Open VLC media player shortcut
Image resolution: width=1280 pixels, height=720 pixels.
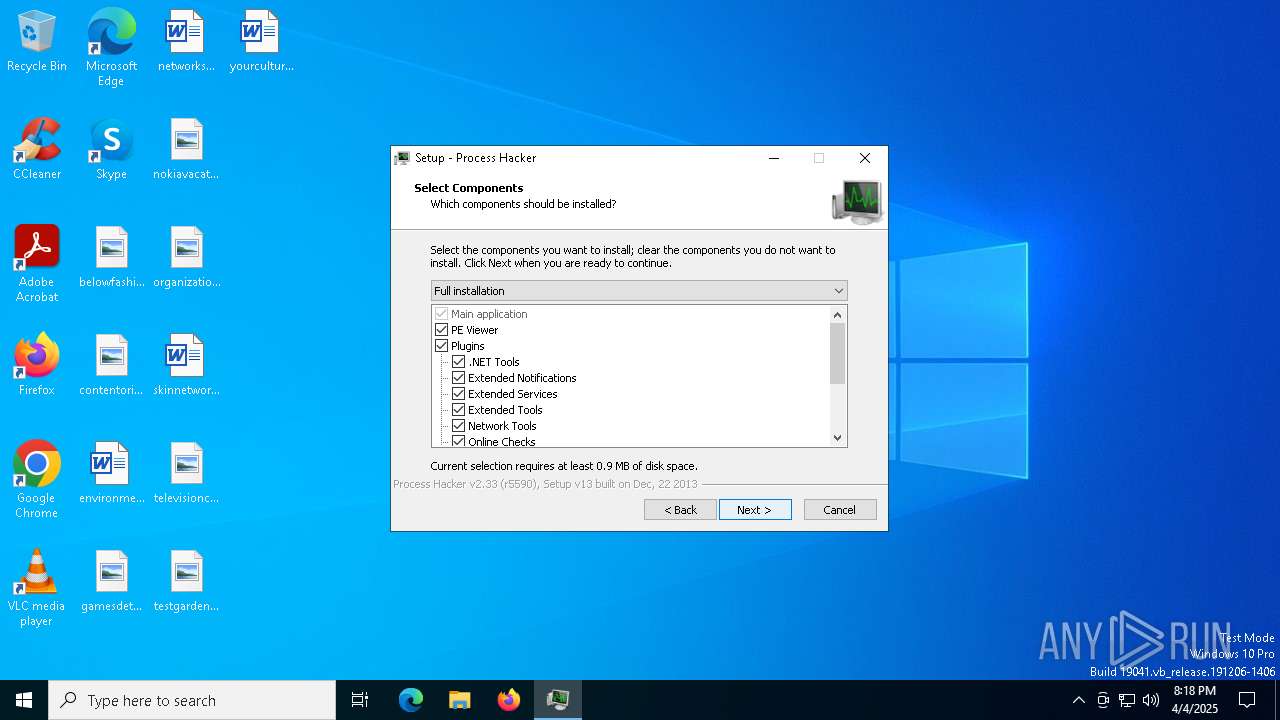pos(37,588)
